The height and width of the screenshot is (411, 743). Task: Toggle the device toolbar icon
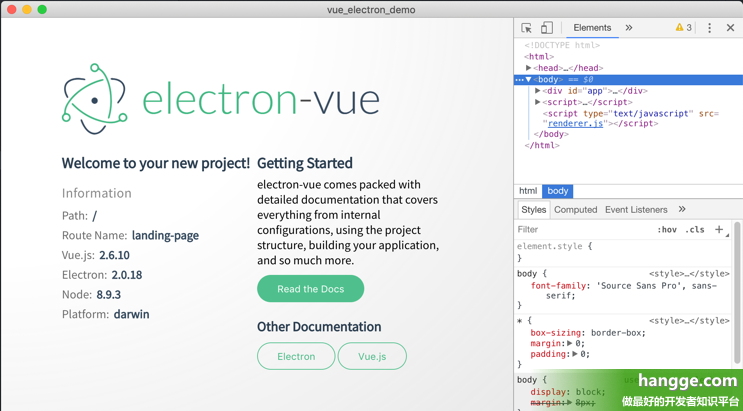click(x=547, y=28)
